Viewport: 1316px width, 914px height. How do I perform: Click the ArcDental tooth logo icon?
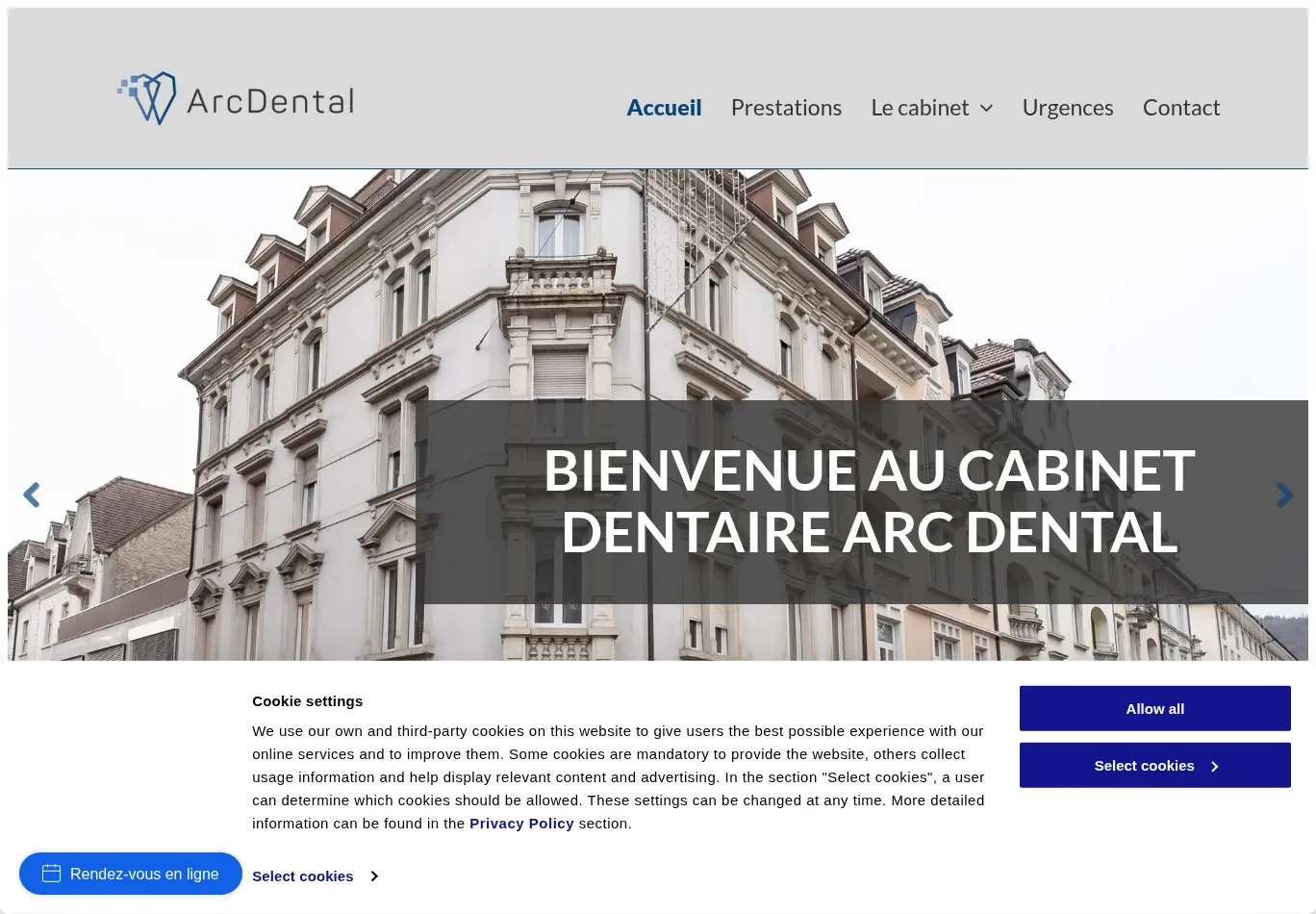point(149,98)
